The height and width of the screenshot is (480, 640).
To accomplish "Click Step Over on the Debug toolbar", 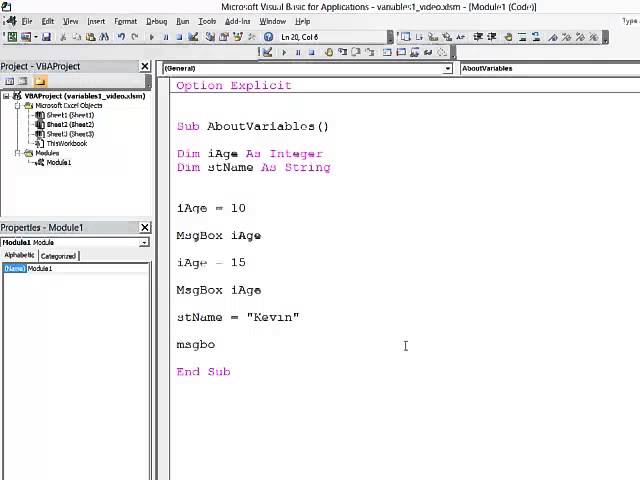I will [356, 52].
